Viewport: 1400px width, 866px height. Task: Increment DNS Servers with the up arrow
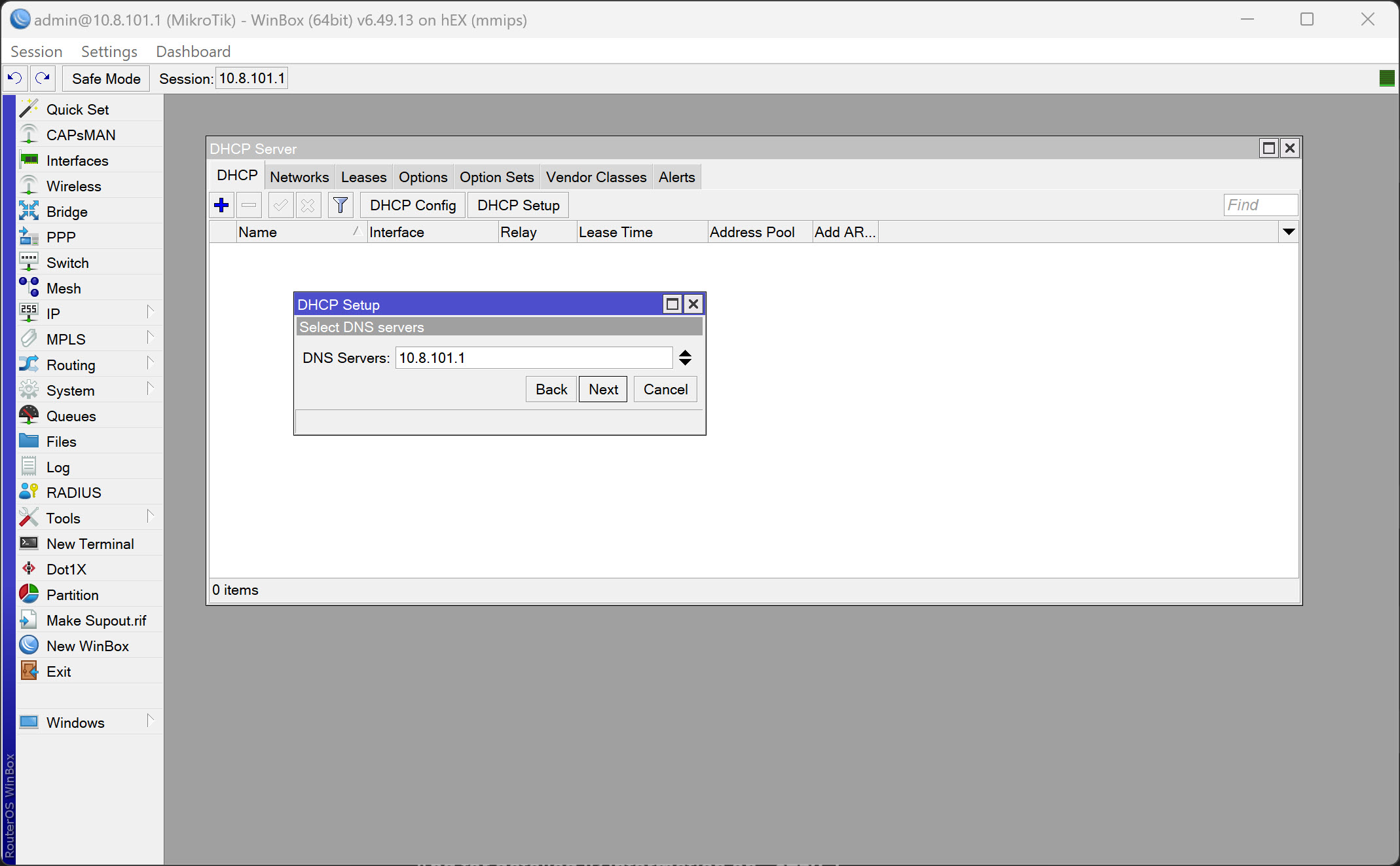(685, 353)
